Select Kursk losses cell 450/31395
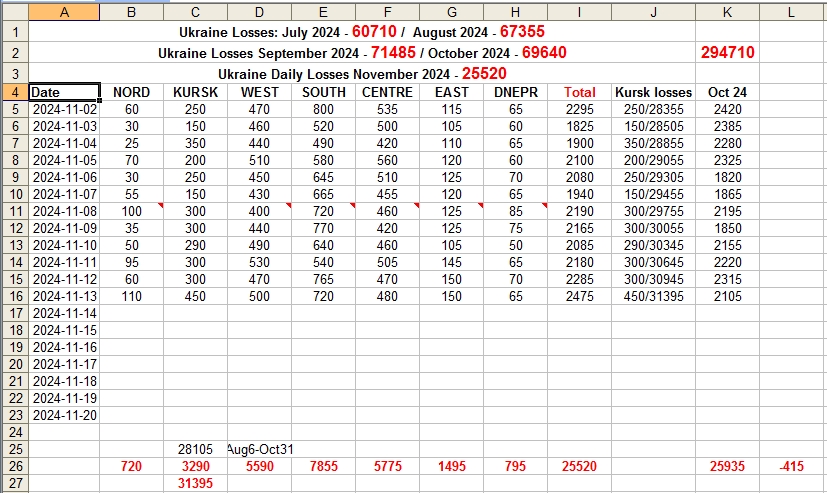Viewport: 827px width, 493px height. coord(653,296)
